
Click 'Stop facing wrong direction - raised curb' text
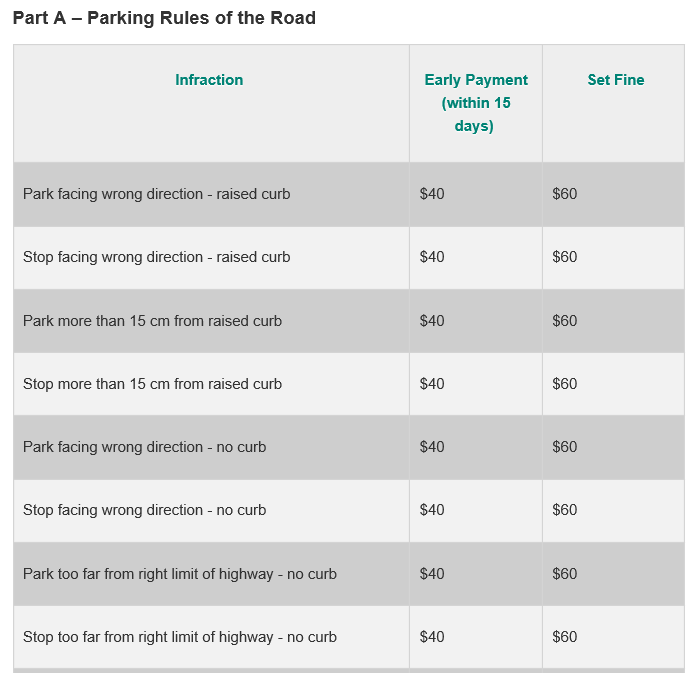[x=156, y=257]
